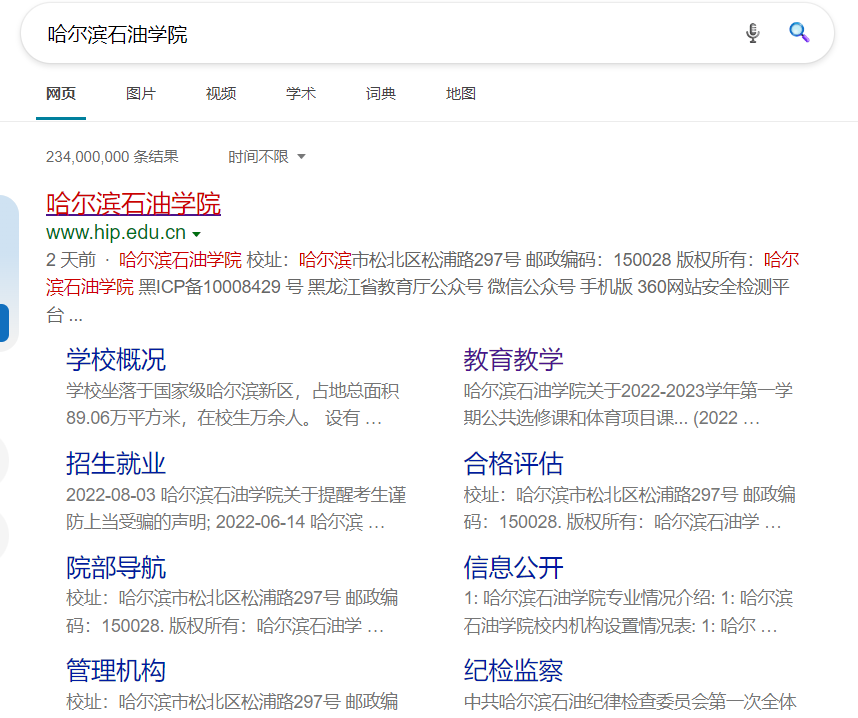Open the 视频 search tab
This screenshot has width=858, height=718.
pos(221,94)
